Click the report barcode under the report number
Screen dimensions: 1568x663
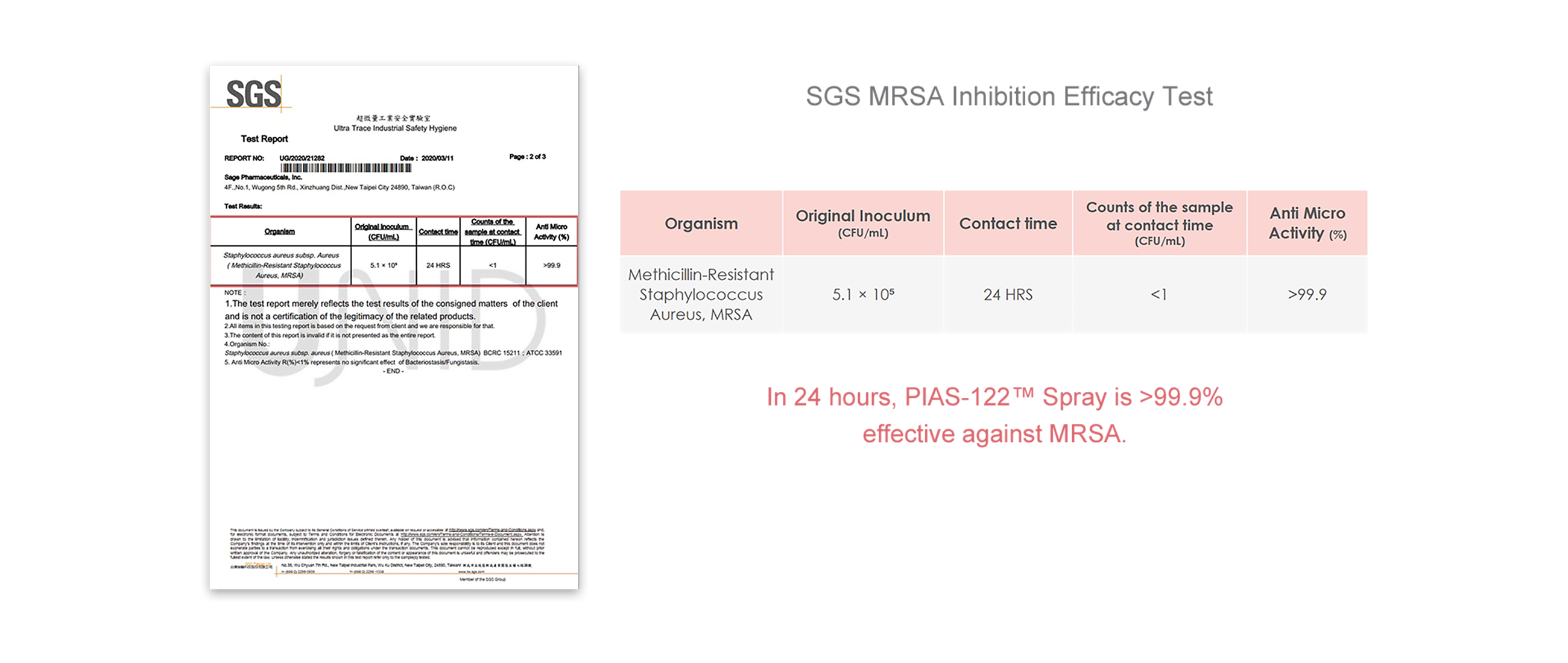click(x=346, y=168)
